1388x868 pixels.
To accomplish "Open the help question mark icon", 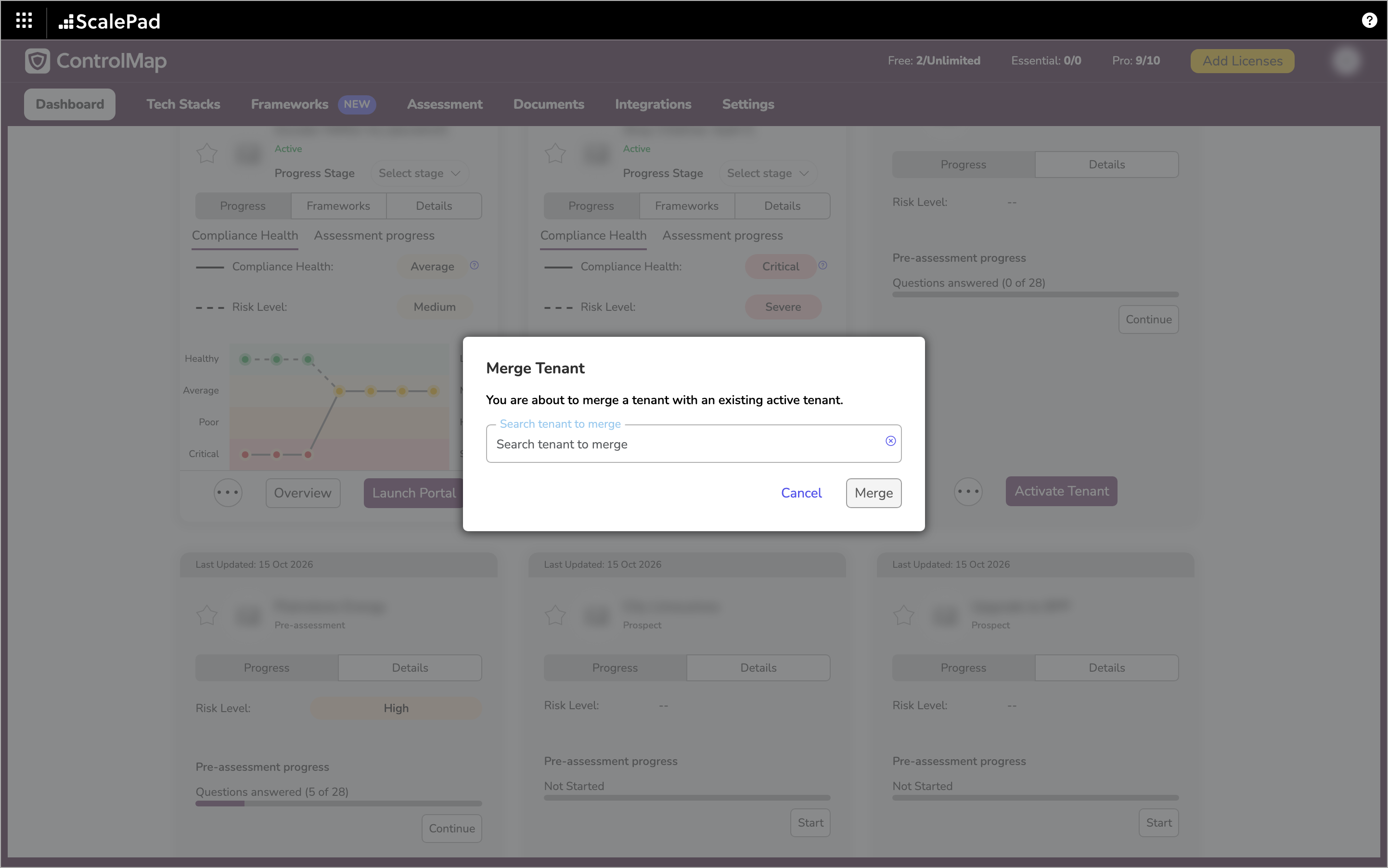I will pos(1369,21).
